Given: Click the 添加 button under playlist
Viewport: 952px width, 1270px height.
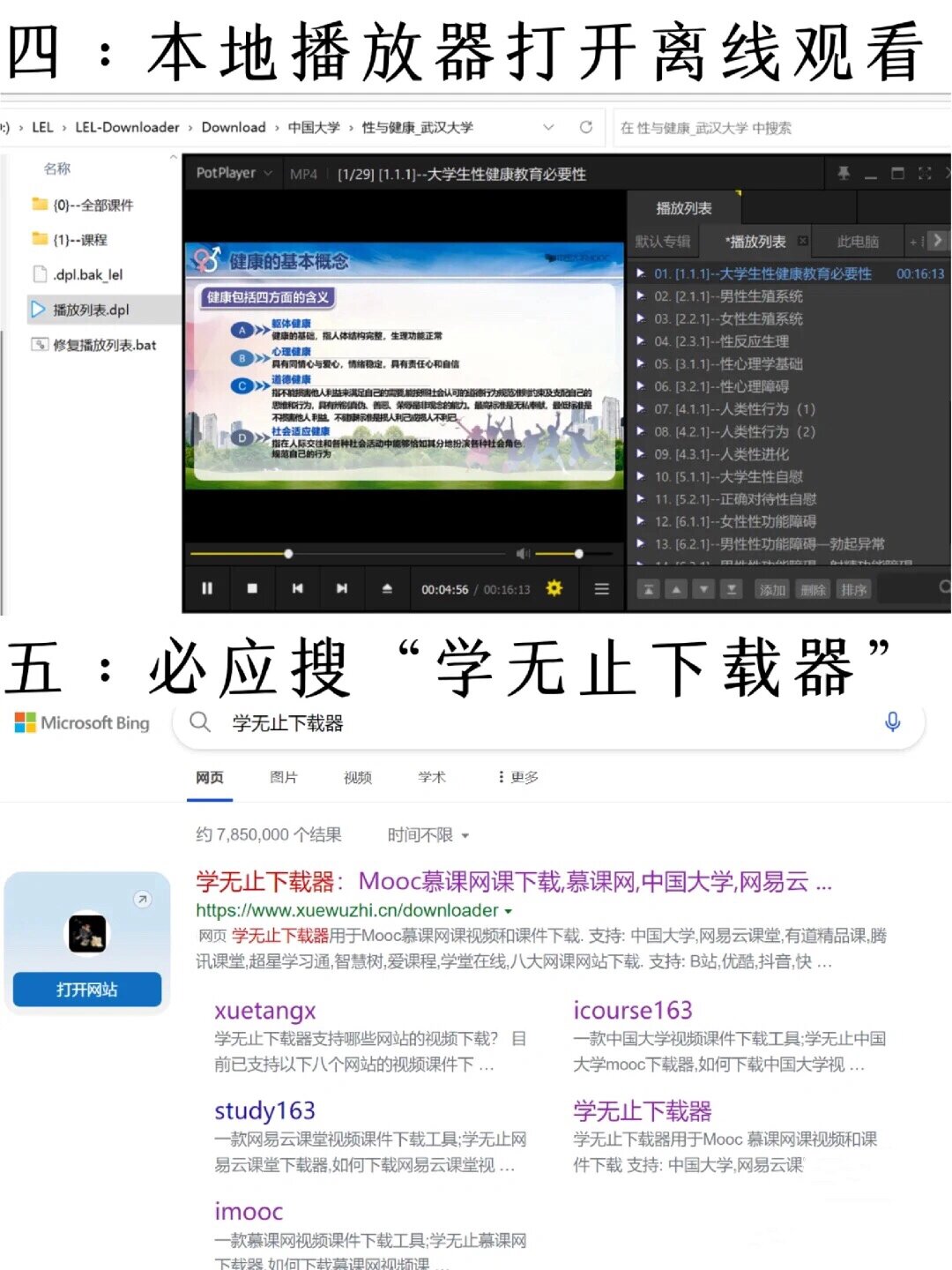Looking at the screenshot, I should pos(772,589).
